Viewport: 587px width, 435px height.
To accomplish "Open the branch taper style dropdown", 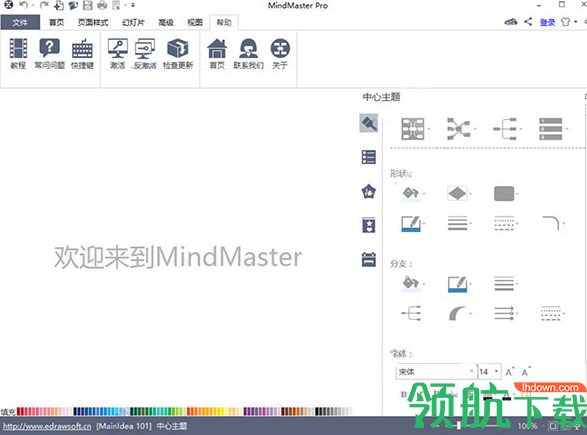I will coord(459,313).
